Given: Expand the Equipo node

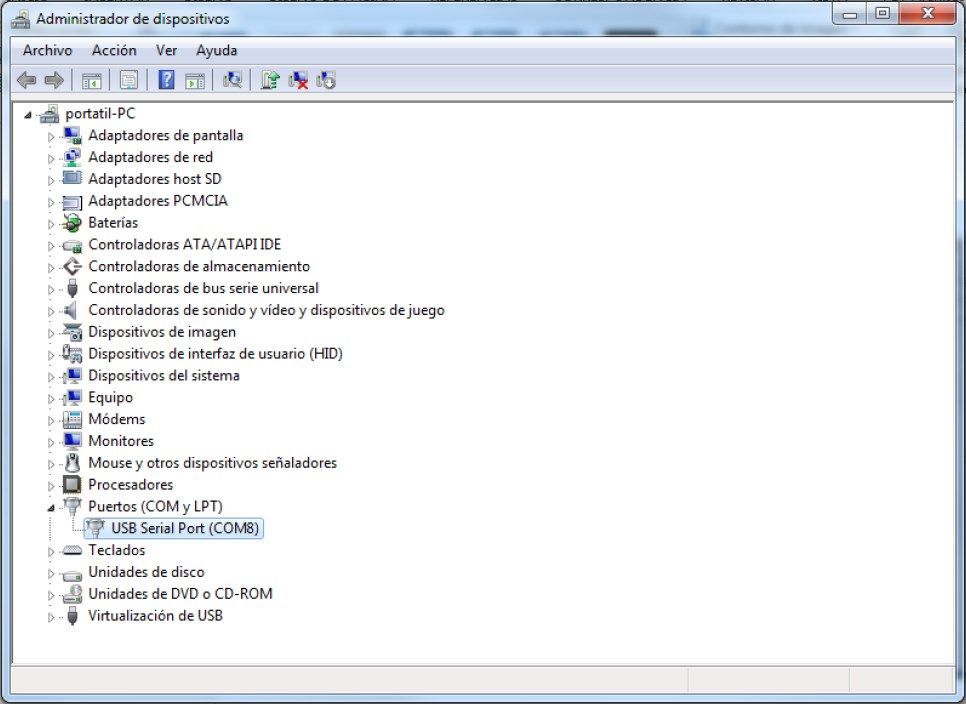Looking at the screenshot, I should tap(51, 399).
